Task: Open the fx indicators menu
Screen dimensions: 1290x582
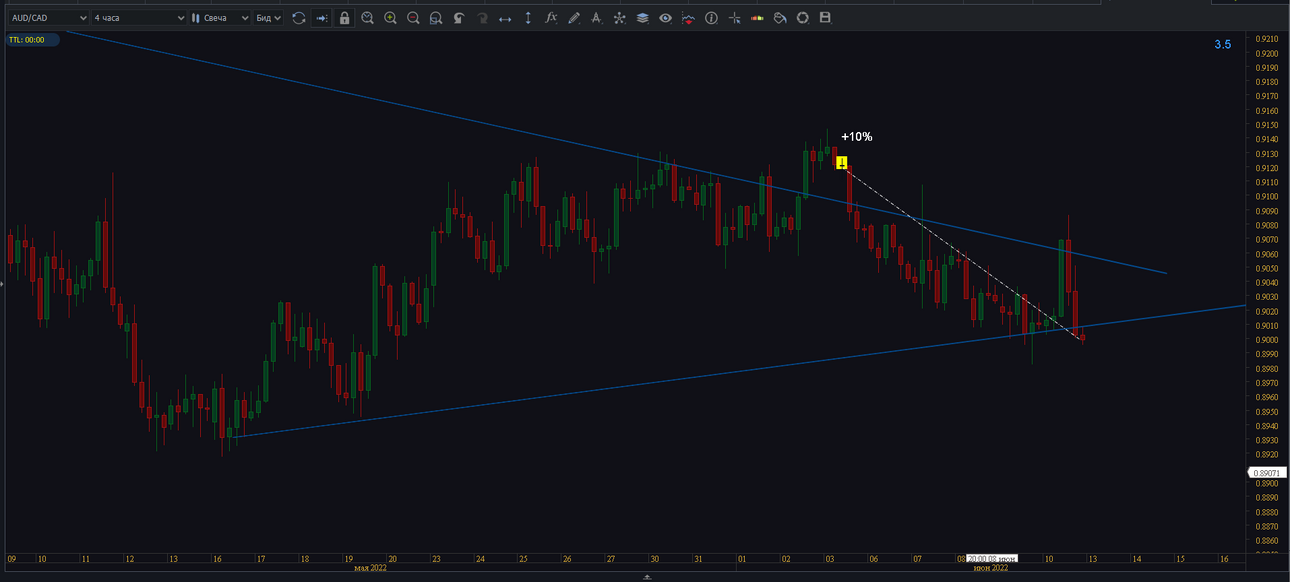Action: click(x=551, y=18)
